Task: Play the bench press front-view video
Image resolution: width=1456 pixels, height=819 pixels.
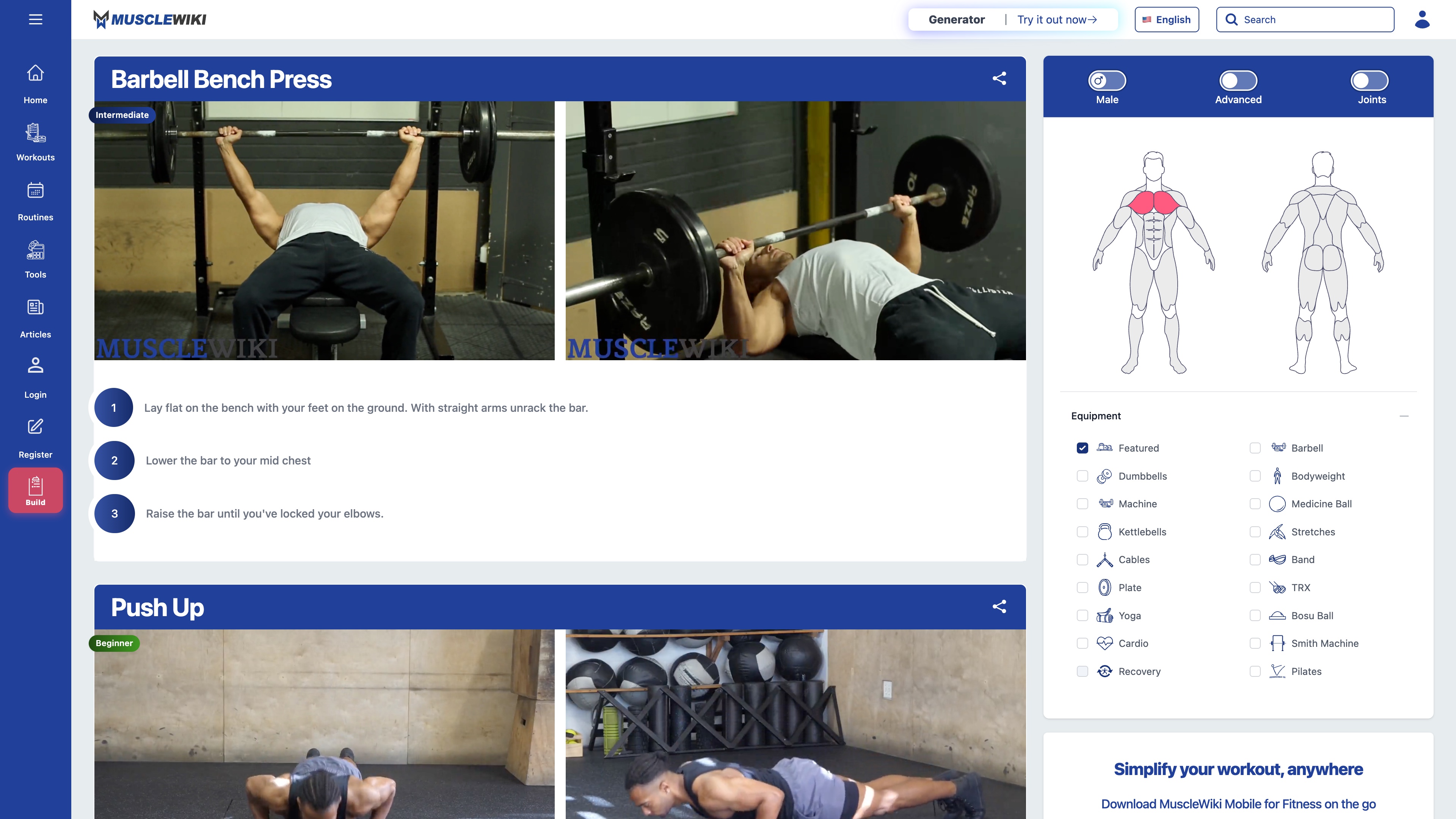Action: (x=325, y=231)
